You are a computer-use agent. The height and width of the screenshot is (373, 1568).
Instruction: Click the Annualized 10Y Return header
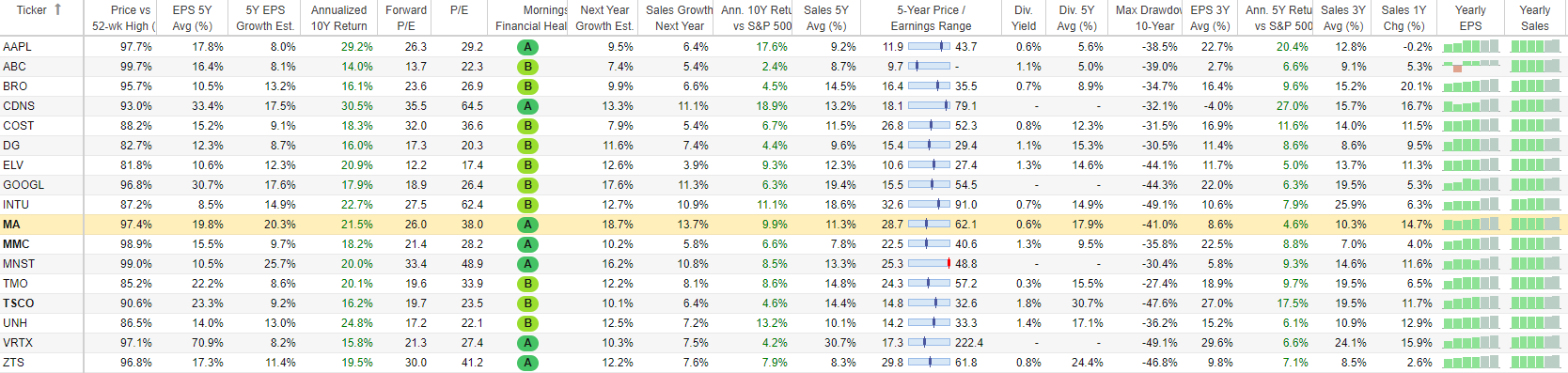(339, 18)
